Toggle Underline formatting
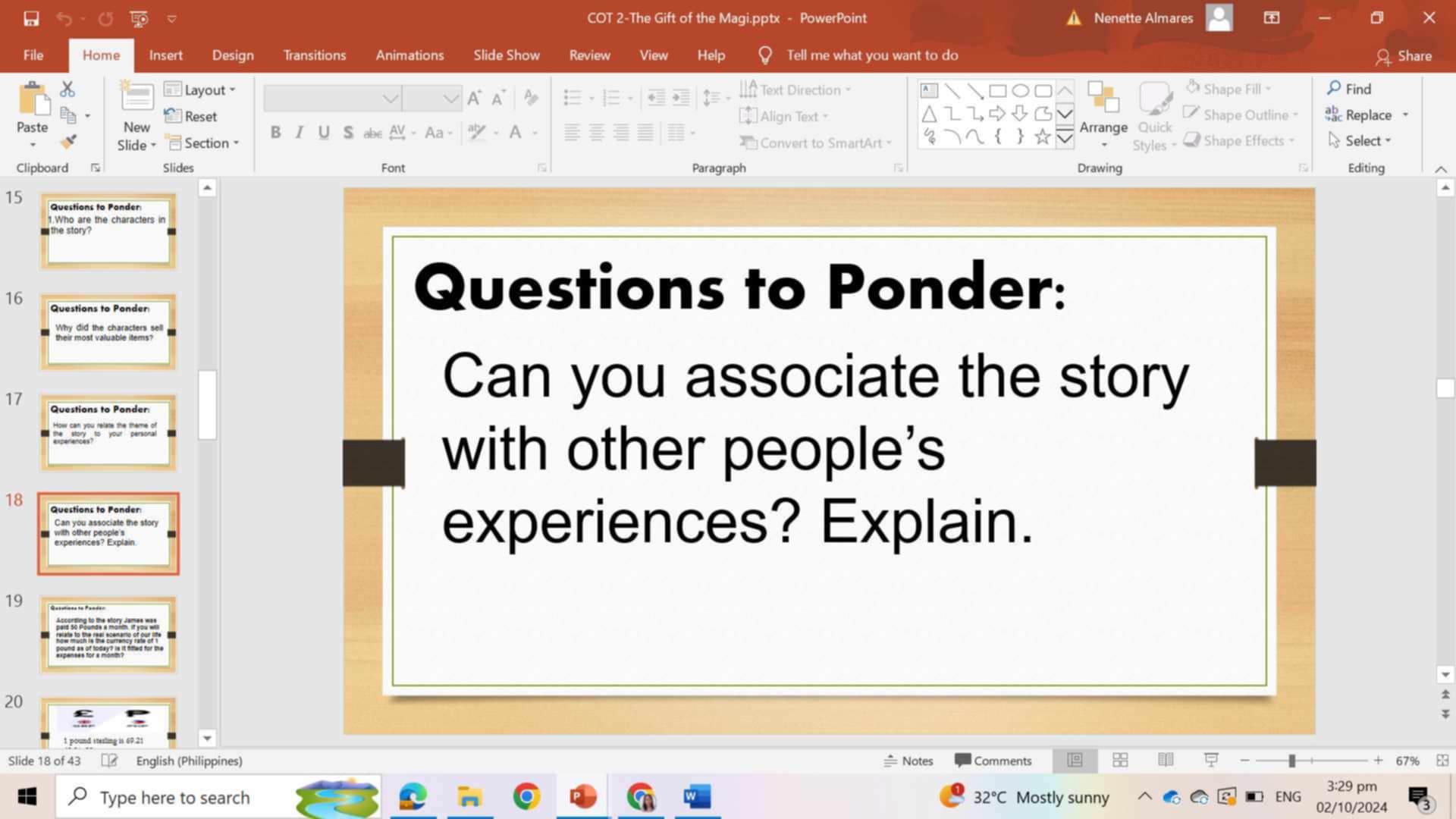The width and height of the screenshot is (1456, 819). coord(324,133)
